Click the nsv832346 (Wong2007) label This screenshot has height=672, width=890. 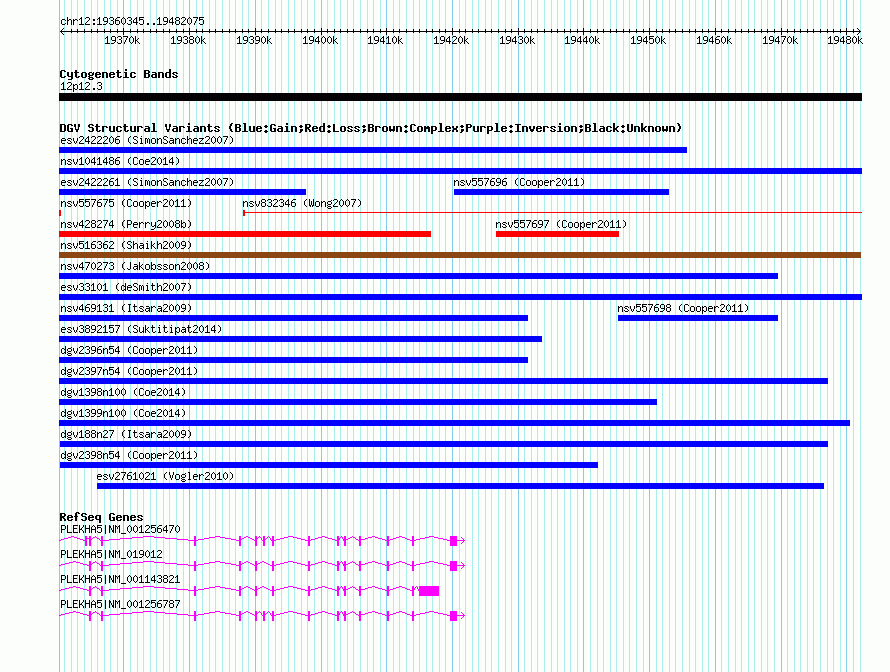pyautogui.click(x=302, y=203)
